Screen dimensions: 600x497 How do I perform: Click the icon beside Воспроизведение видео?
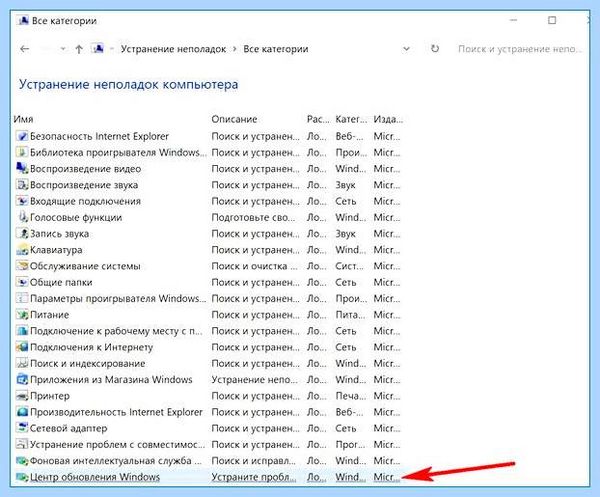point(22,168)
